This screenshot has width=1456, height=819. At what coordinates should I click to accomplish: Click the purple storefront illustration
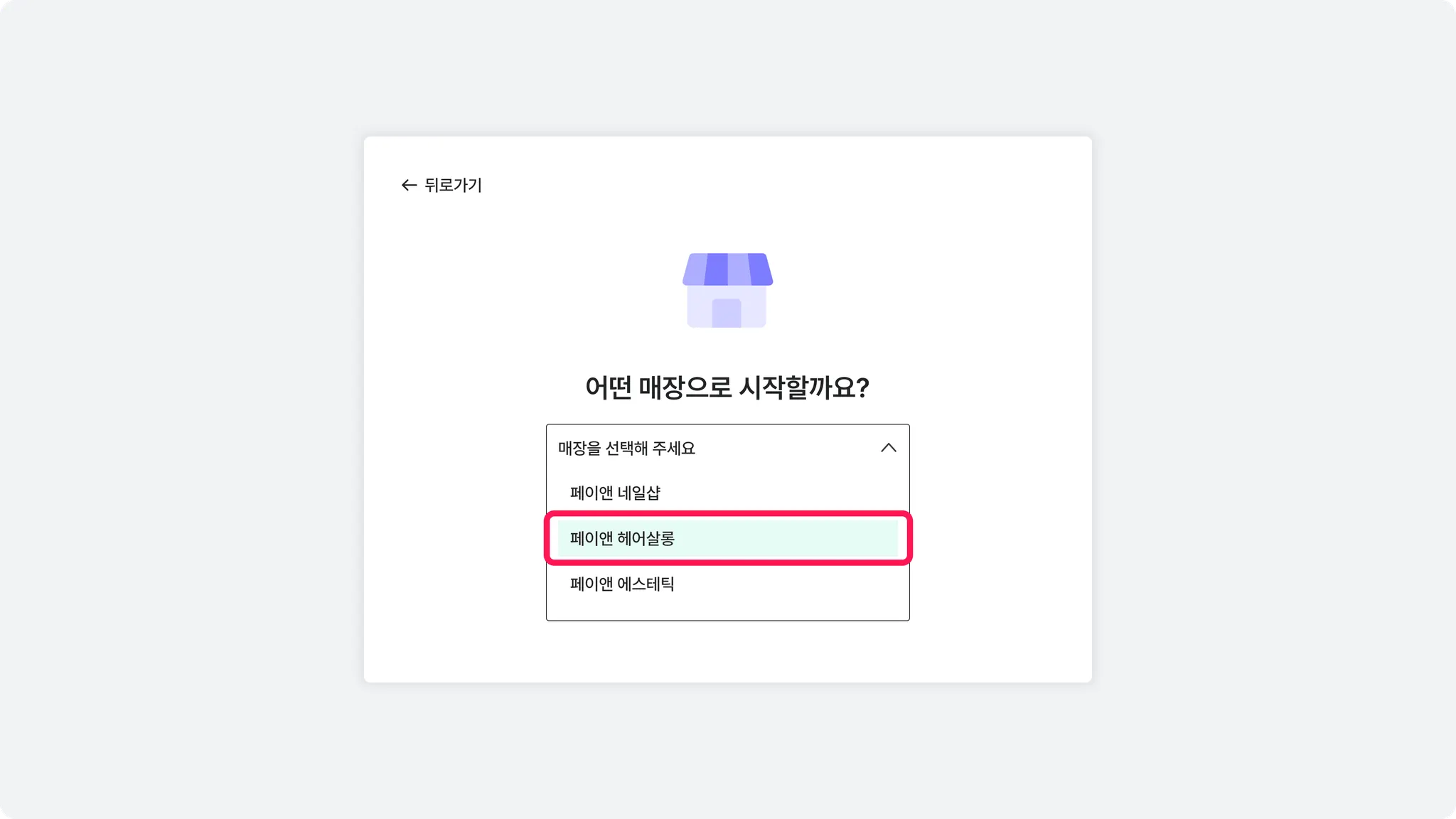pos(727,290)
